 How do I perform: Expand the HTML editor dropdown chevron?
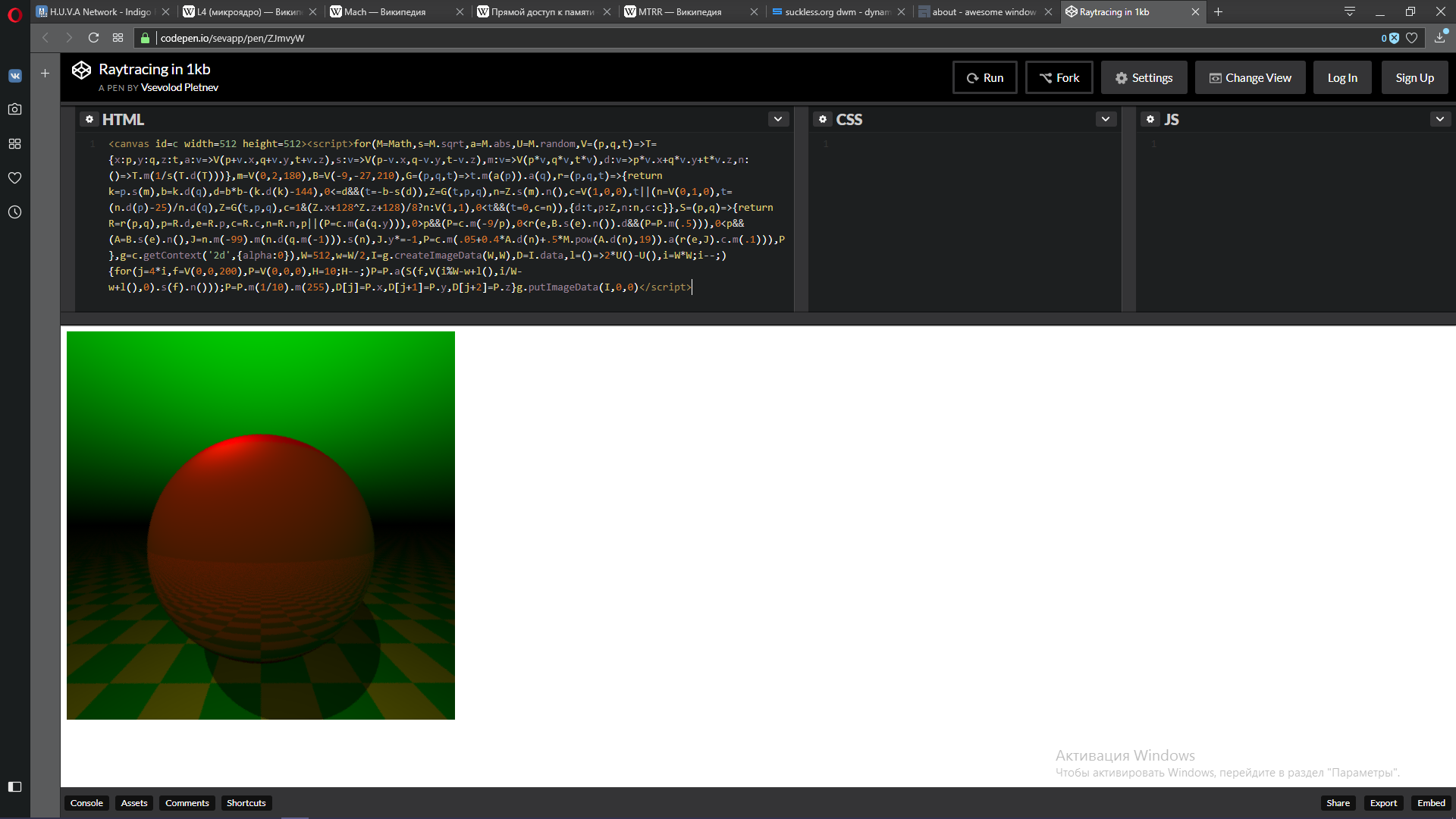[778, 119]
